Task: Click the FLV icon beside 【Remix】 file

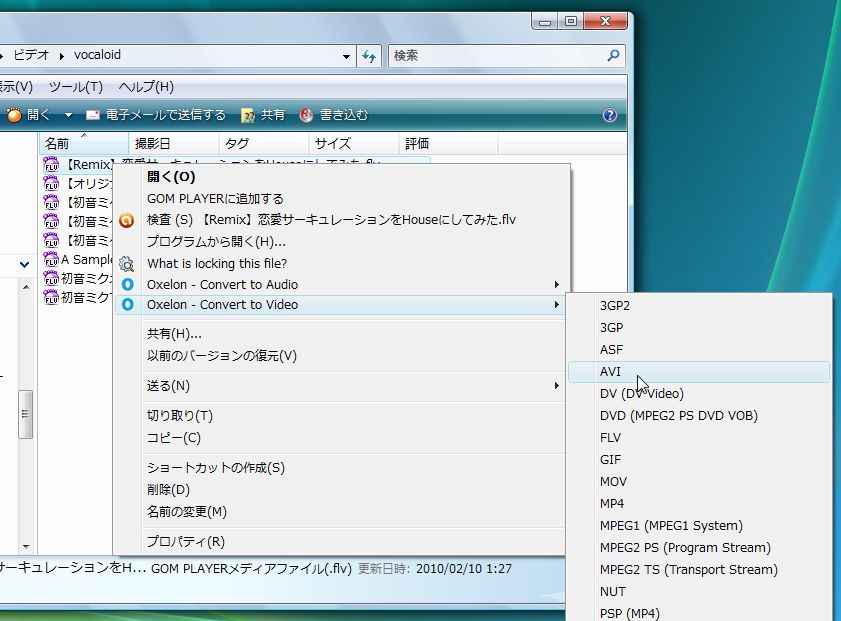Action: click(x=51, y=165)
